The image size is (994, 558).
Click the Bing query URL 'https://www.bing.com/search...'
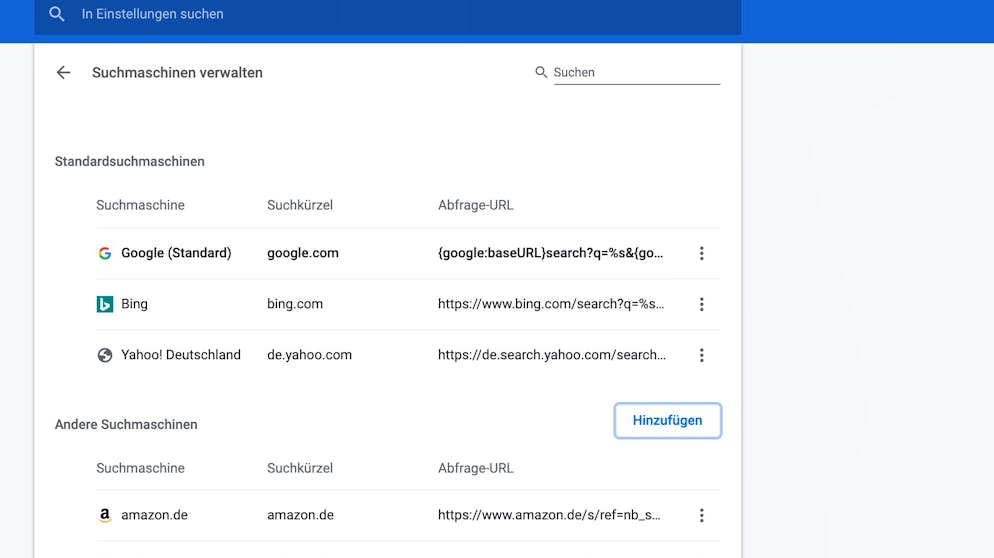[x=551, y=304]
